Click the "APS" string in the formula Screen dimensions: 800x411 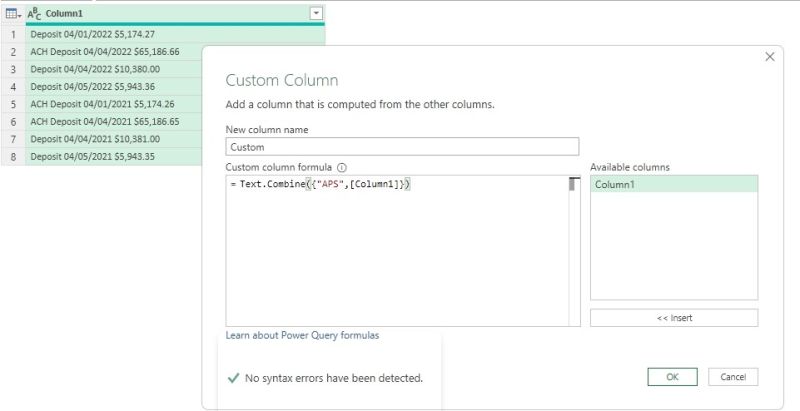point(331,184)
